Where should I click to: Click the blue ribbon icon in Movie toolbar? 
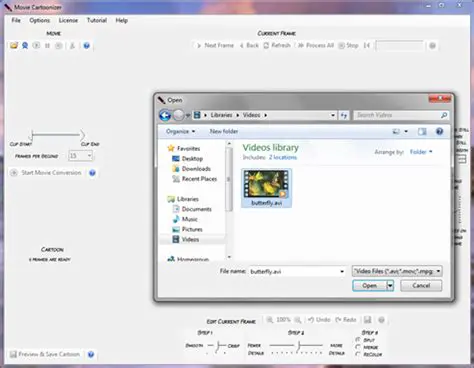pyautogui.click(x=25, y=45)
